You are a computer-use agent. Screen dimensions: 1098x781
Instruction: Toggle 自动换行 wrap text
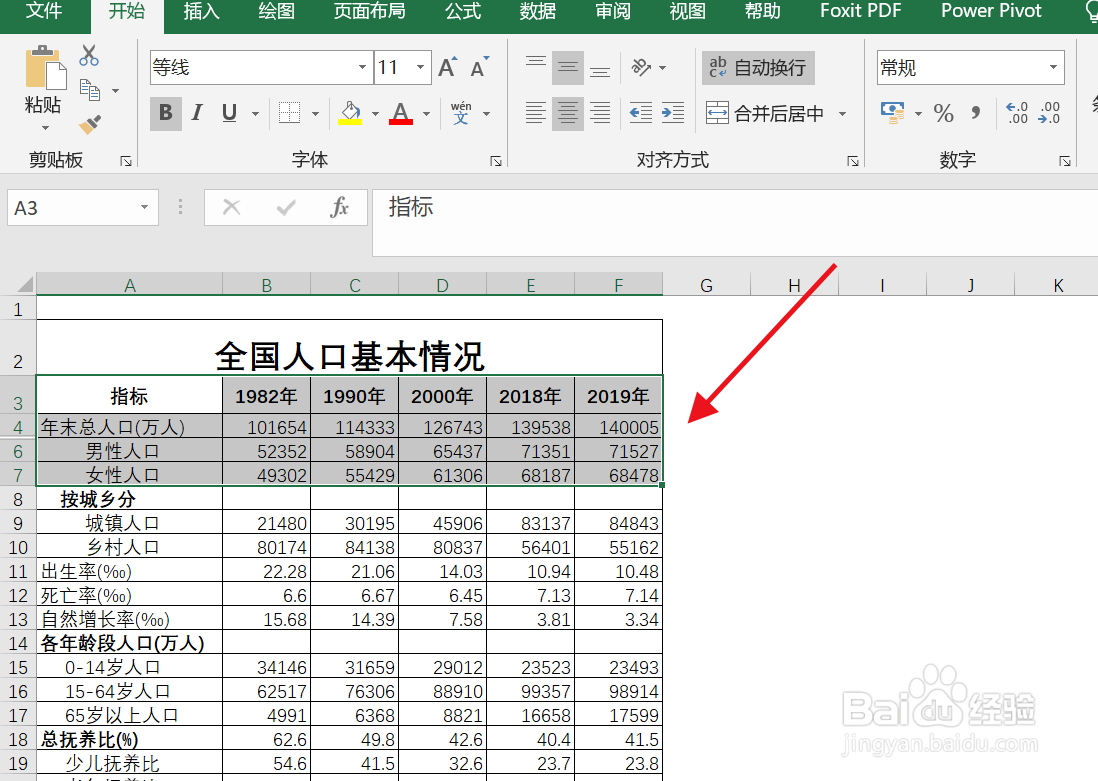pyautogui.click(x=757, y=67)
